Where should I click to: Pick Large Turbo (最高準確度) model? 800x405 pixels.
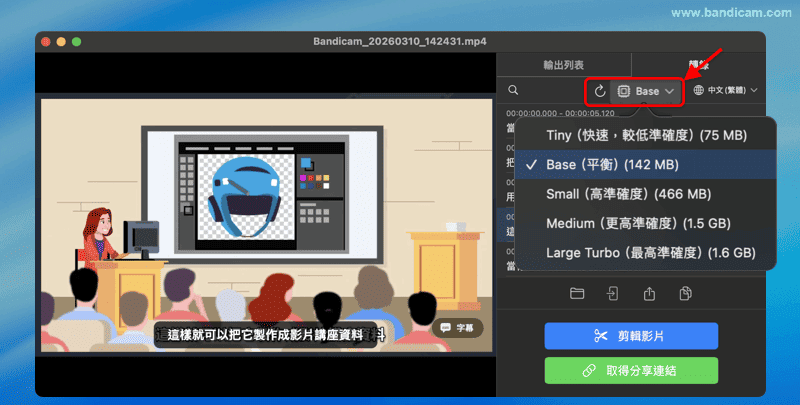[x=645, y=252]
